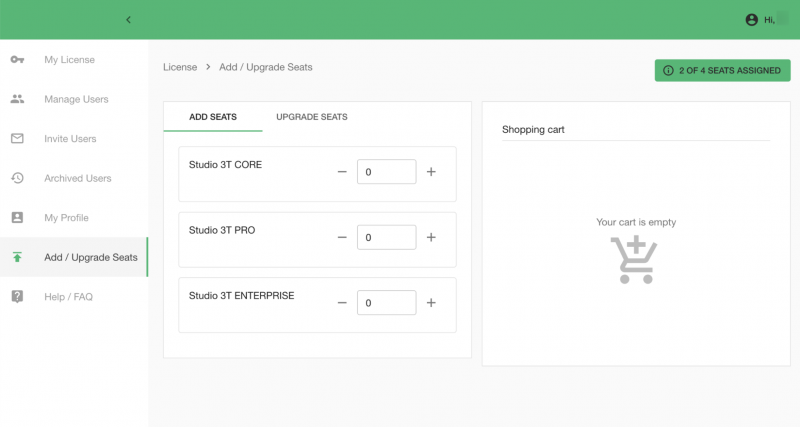Click the history icon for Archived Users
The image size is (800, 427).
click(x=17, y=178)
